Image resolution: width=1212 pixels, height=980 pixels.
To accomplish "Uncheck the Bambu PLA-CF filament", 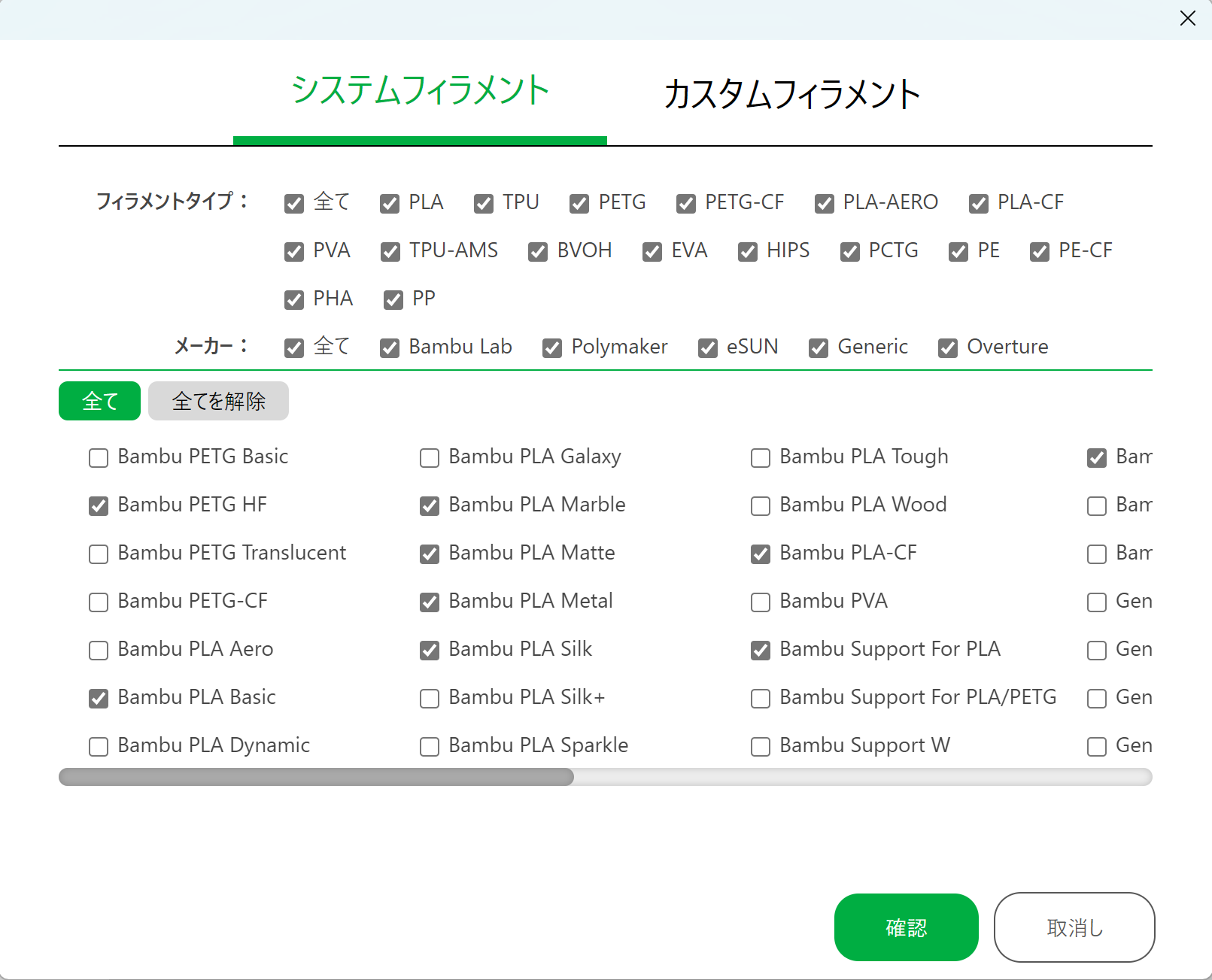I will click(761, 554).
